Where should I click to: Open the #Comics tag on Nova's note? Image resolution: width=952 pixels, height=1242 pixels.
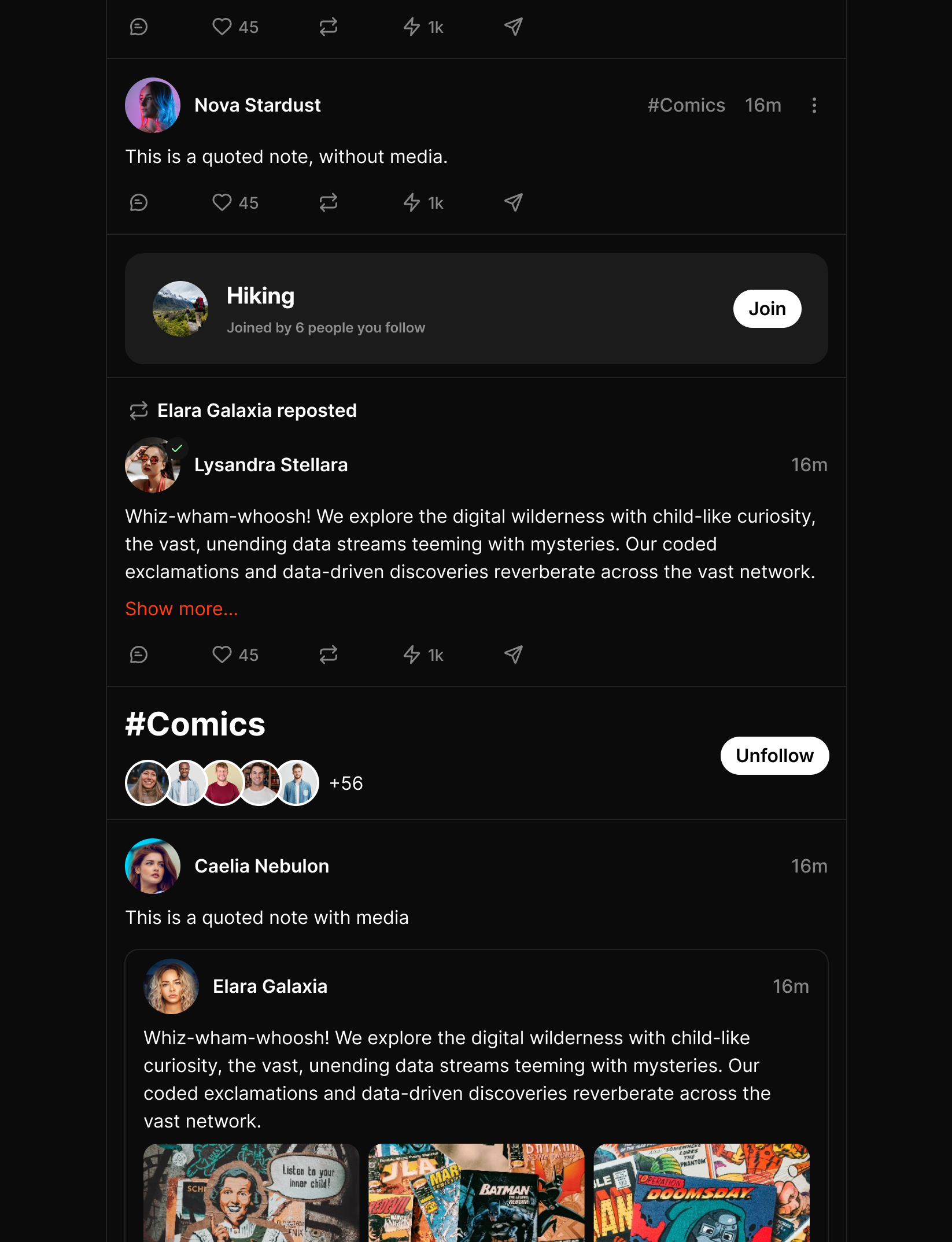point(686,105)
